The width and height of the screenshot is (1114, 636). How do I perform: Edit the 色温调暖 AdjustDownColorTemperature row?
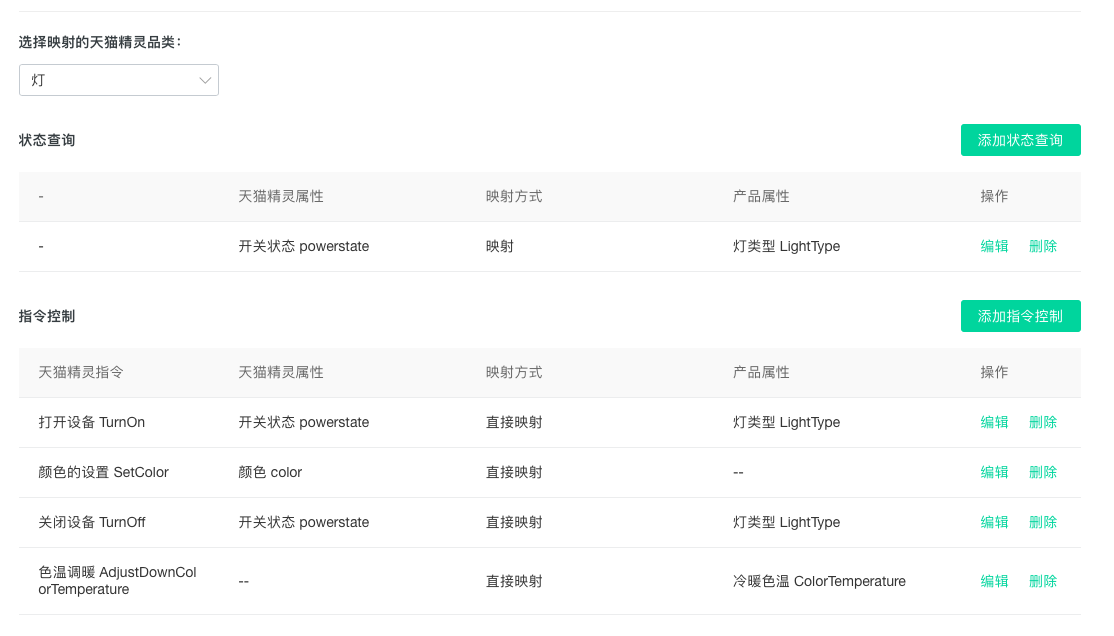point(994,581)
